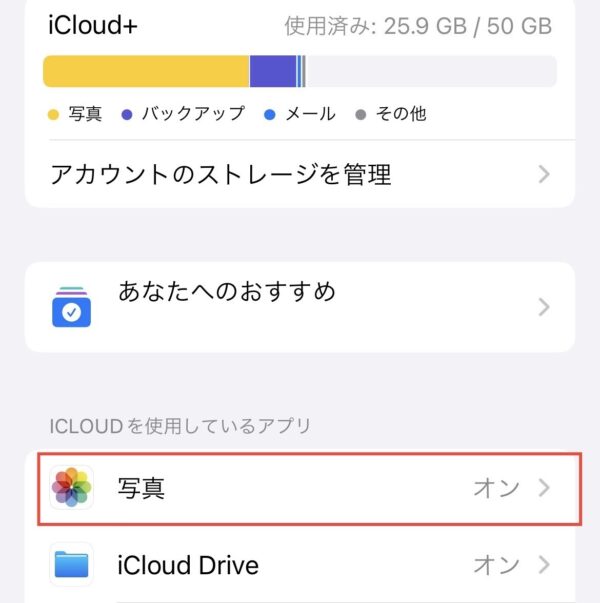Tap the オン status for 写真
Image resolution: width=600 pixels, height=603 pixels.
click(x=497, y=488)
